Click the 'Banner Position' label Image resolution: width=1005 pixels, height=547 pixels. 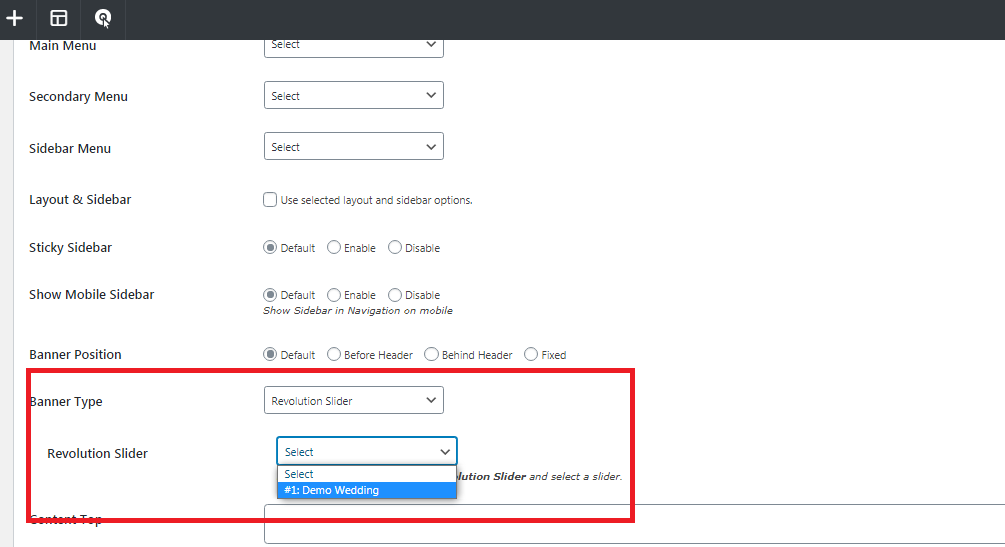75,355
